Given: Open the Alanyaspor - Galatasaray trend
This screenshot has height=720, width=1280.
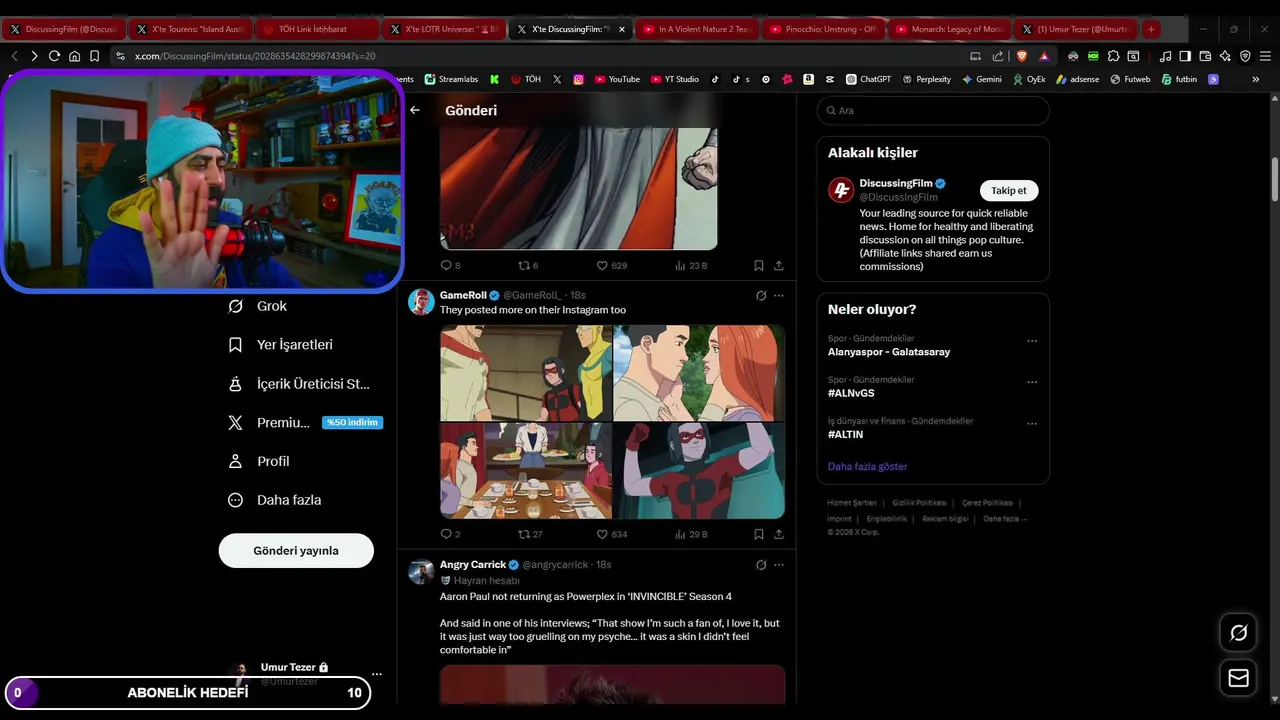Looking at the screenshot, I should pos(889,352).
